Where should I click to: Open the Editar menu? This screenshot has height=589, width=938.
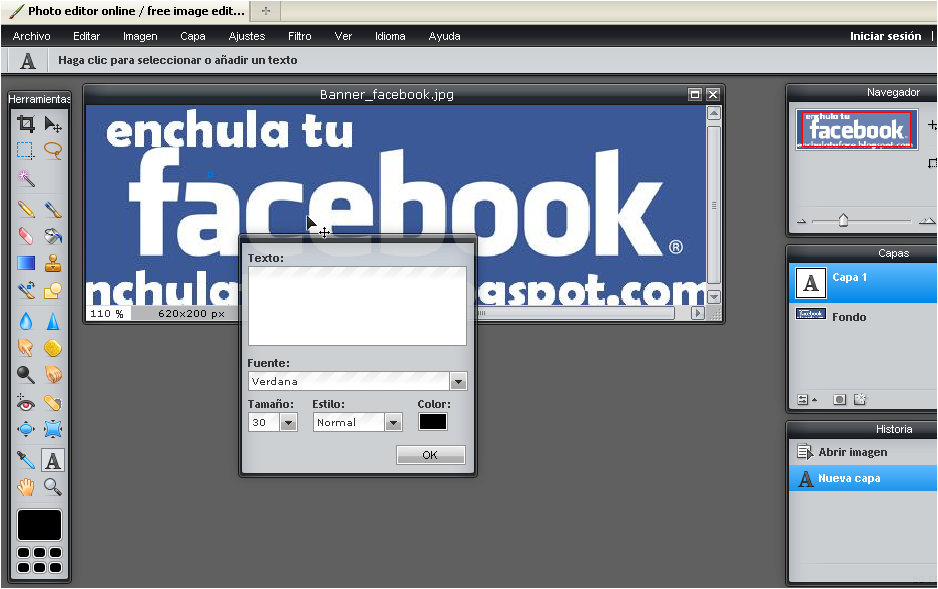click(x=86, y=36)
